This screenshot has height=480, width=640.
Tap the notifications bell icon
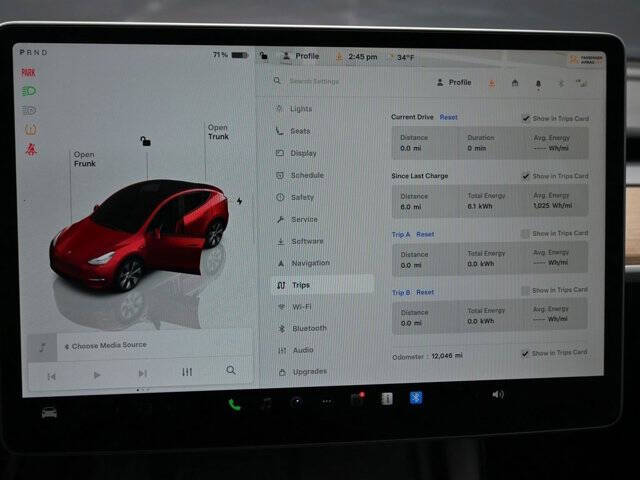click(x=538, y=84)
